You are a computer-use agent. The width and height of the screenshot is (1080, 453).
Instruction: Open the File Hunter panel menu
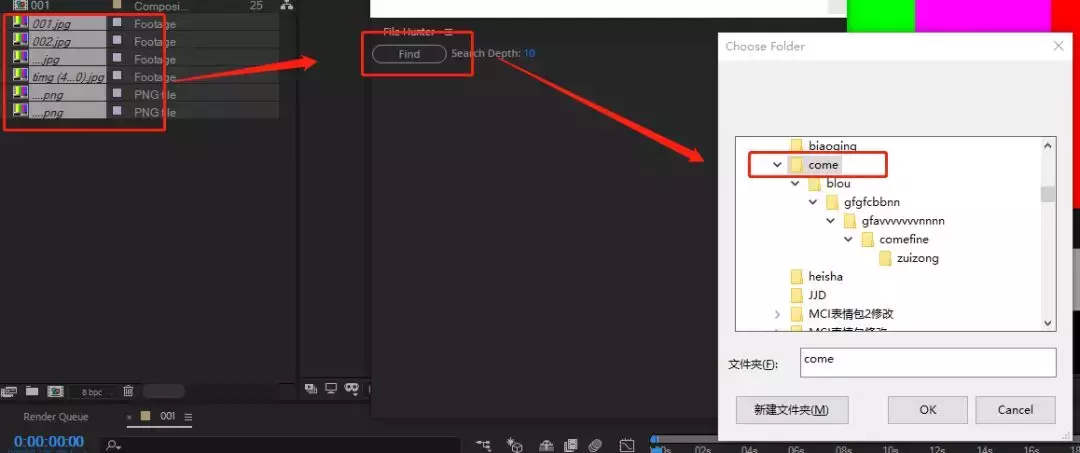[448, 32]
